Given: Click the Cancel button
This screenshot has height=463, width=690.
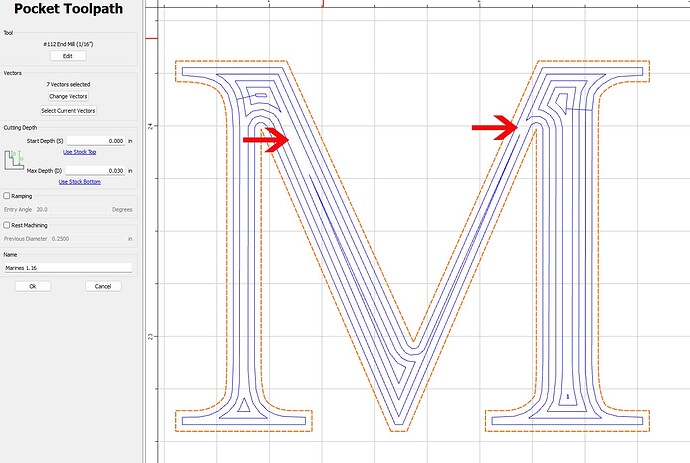Looking at the screenshot, I should pos(103,287).
